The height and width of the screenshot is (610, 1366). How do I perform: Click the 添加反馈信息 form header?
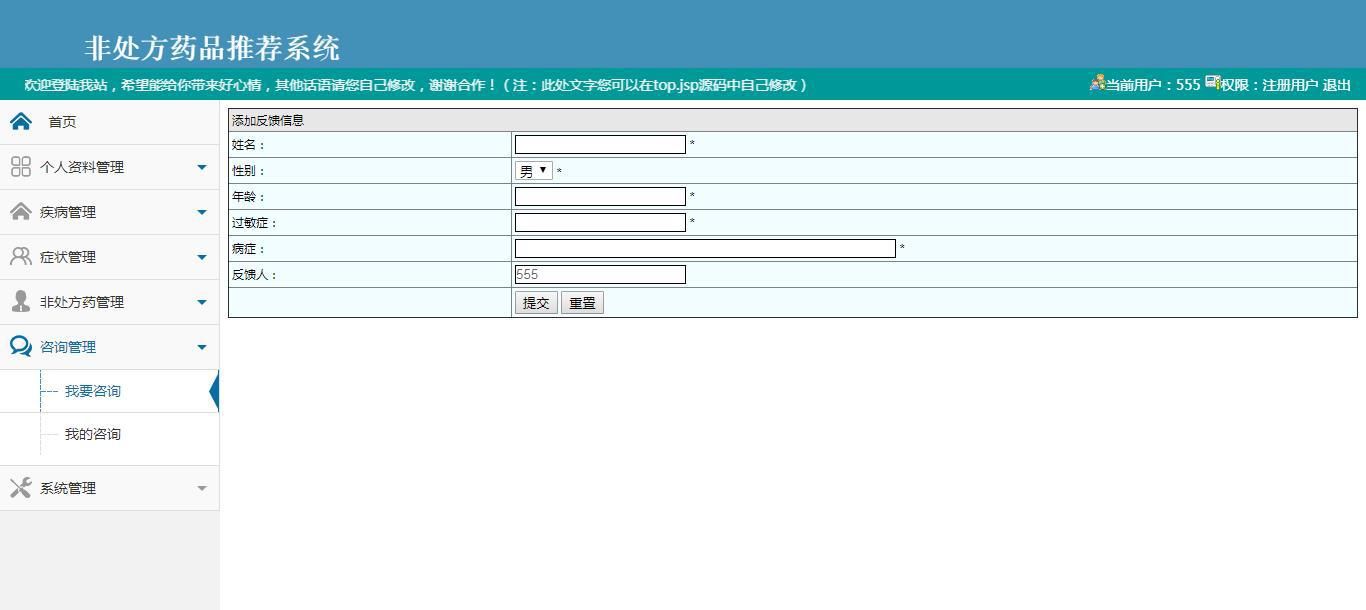tap(793, 120)
